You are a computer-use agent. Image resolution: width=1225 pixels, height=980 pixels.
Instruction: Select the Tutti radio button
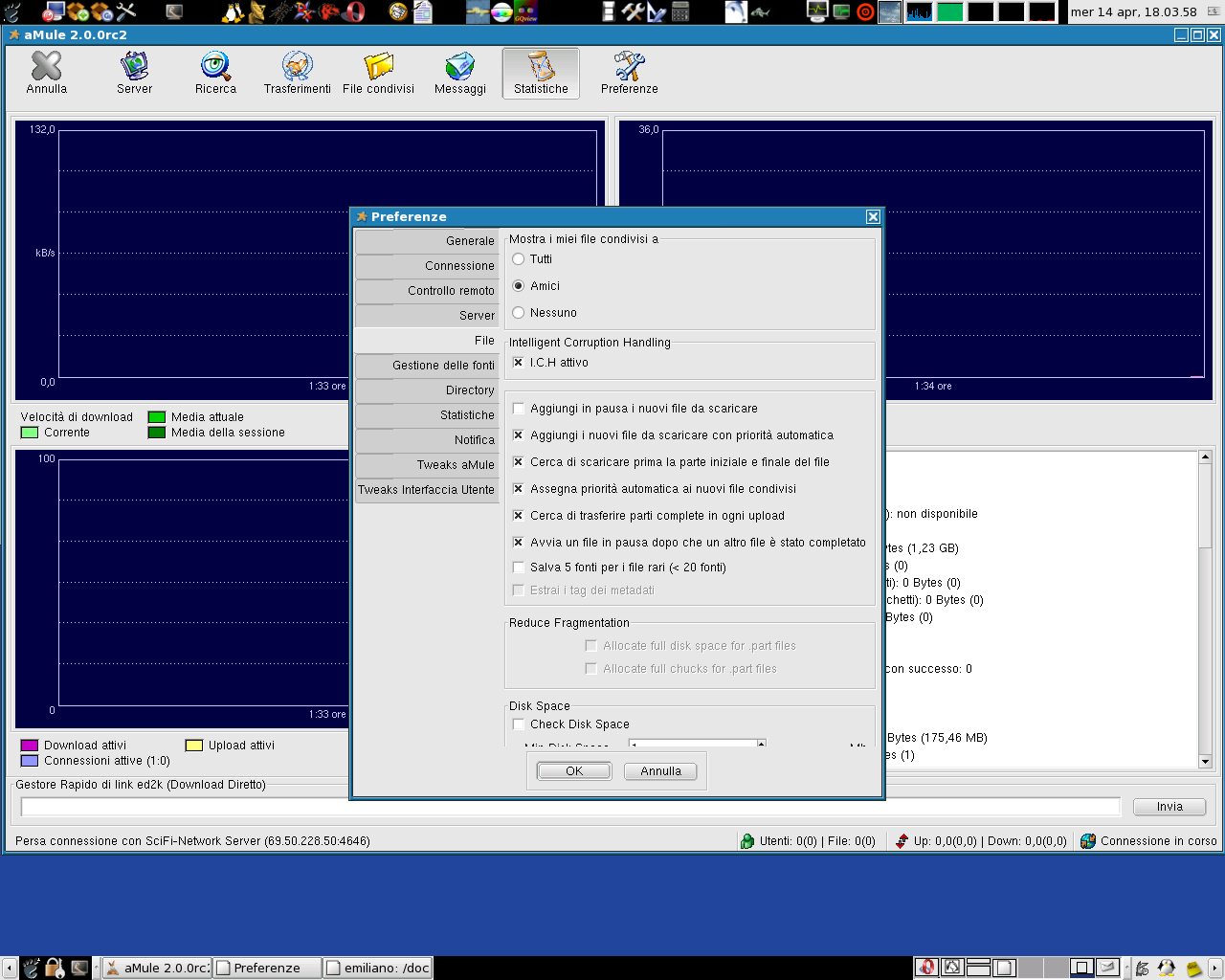[519, 259]
